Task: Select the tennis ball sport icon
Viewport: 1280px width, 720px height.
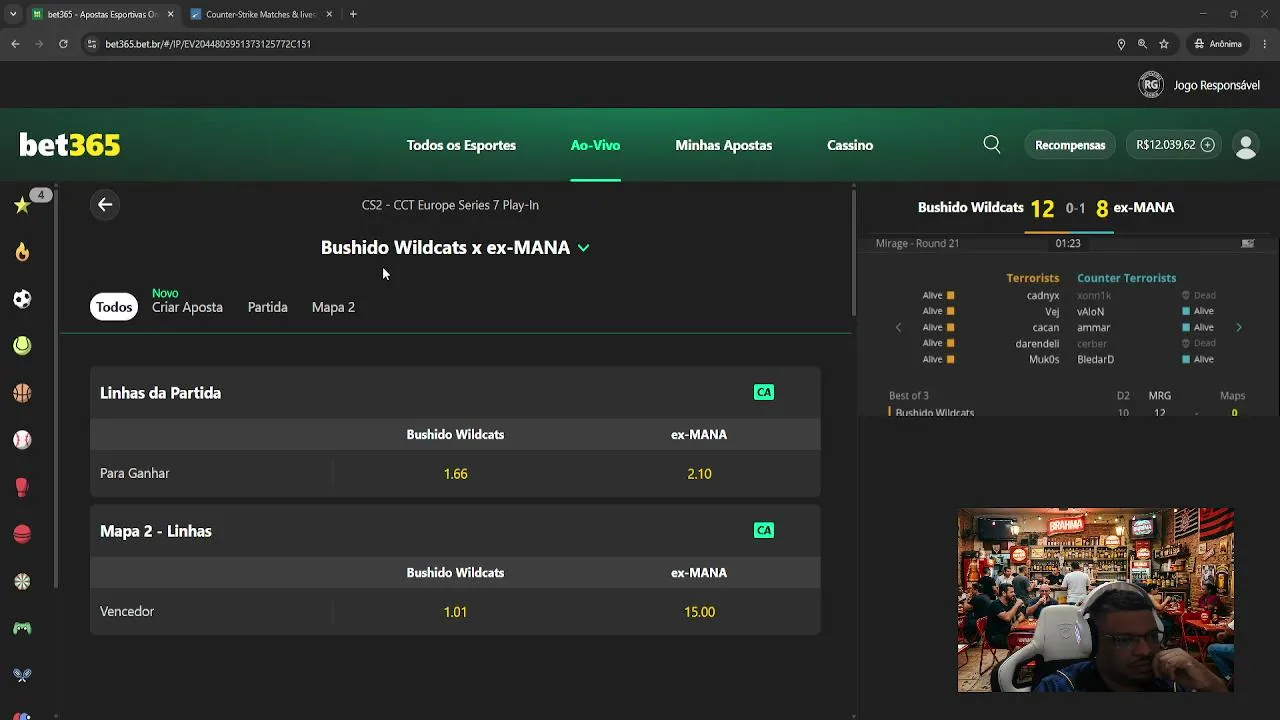Action: (22, 346)
